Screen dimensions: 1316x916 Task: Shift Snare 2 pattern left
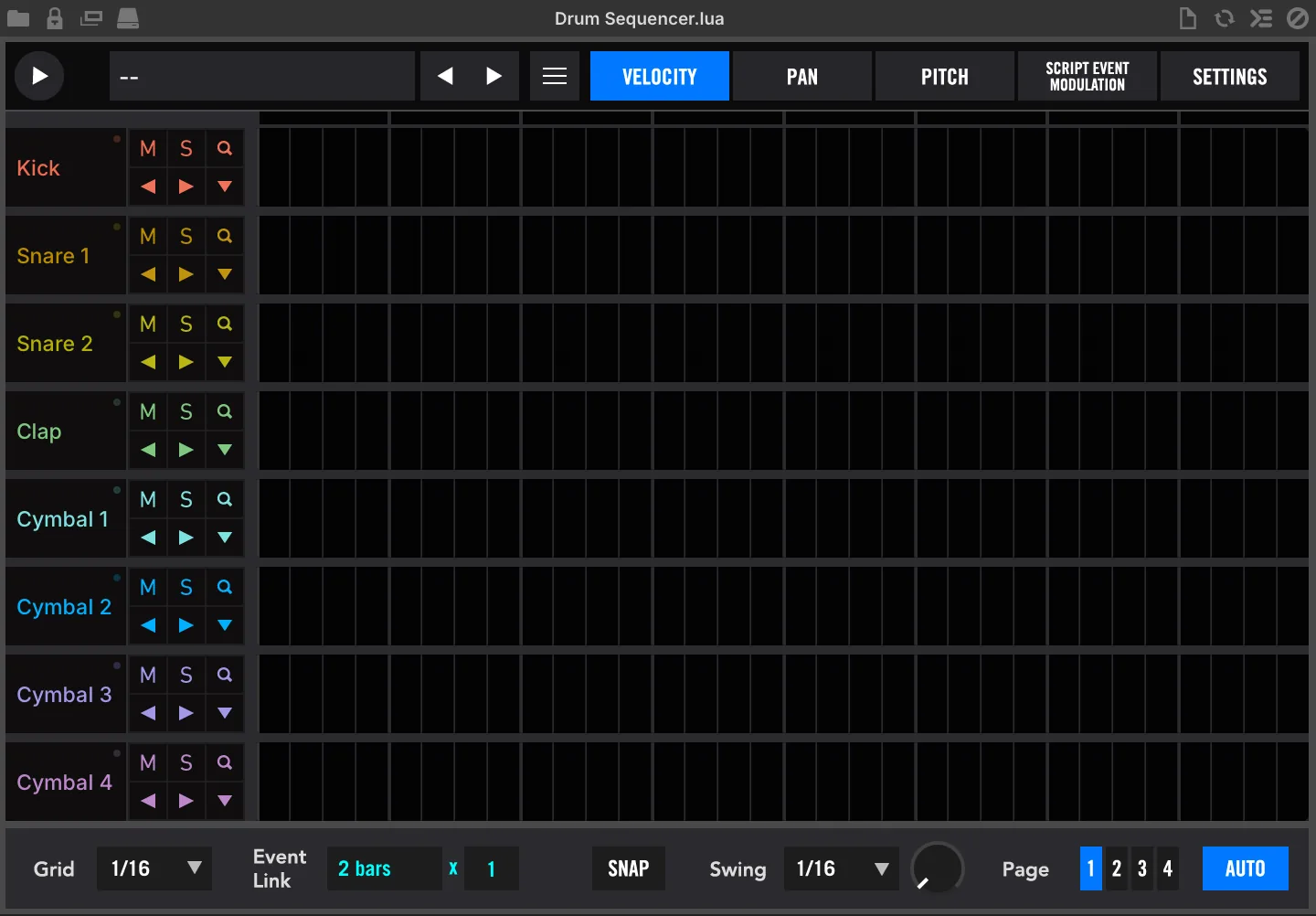(148, 362)
